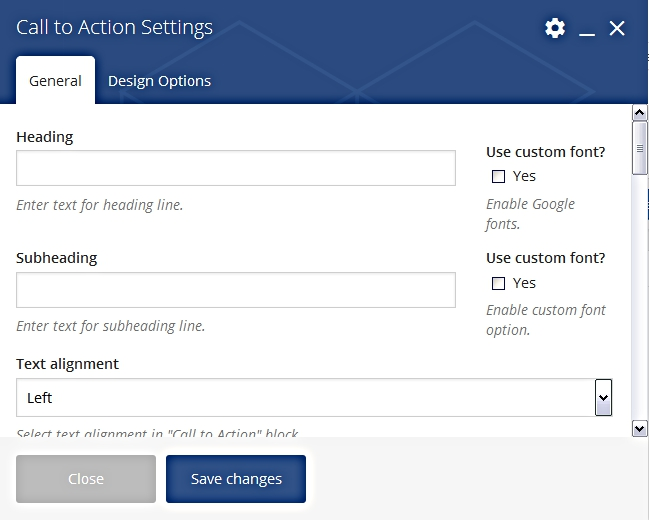Click the vertical scrollbar thumb
Viewport: 649px width, 520px height.
coord(640,148)
